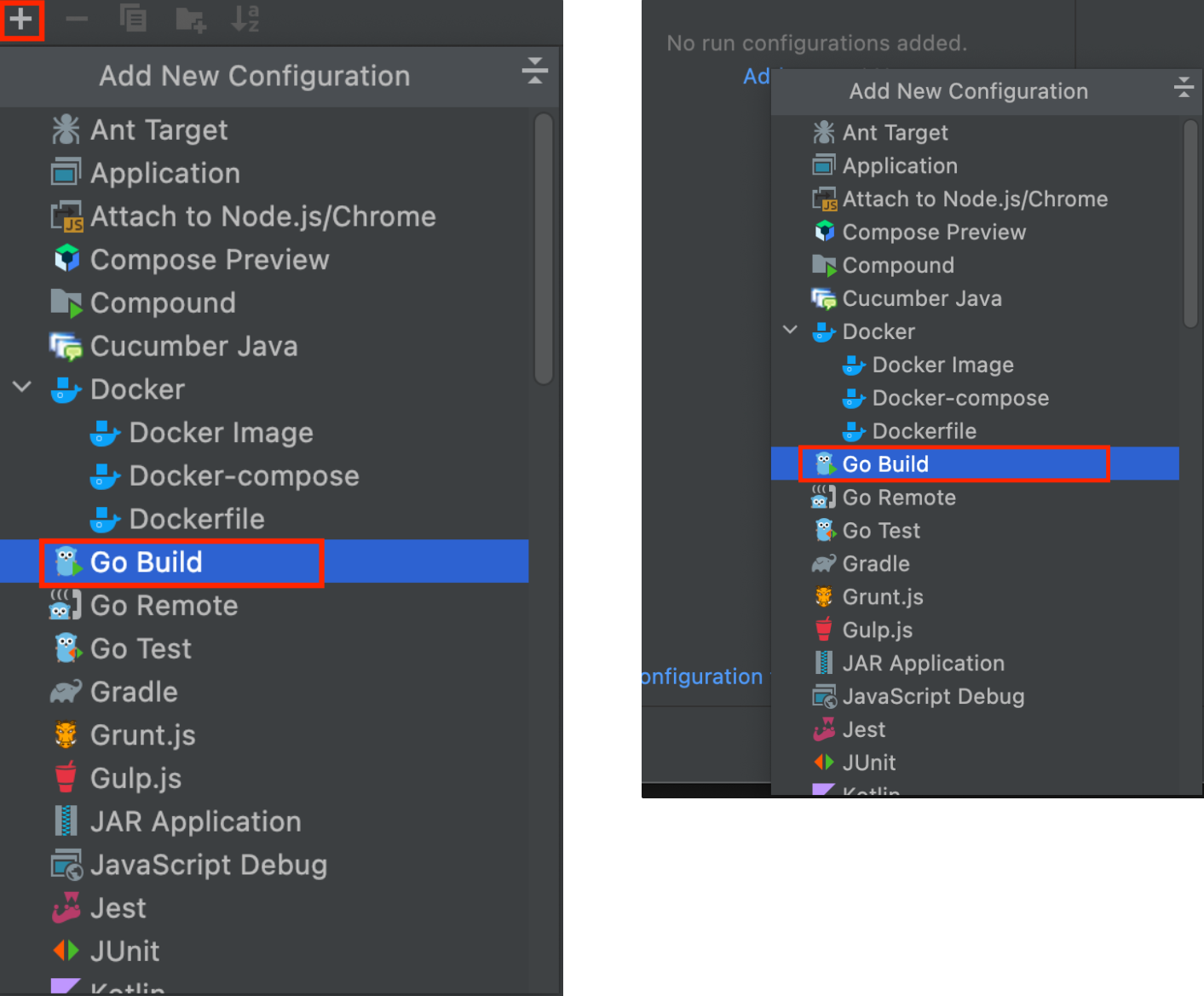Click Grunt.js icon in left list
Viewport: 1204px width, 996px height.
coord(66,734)
